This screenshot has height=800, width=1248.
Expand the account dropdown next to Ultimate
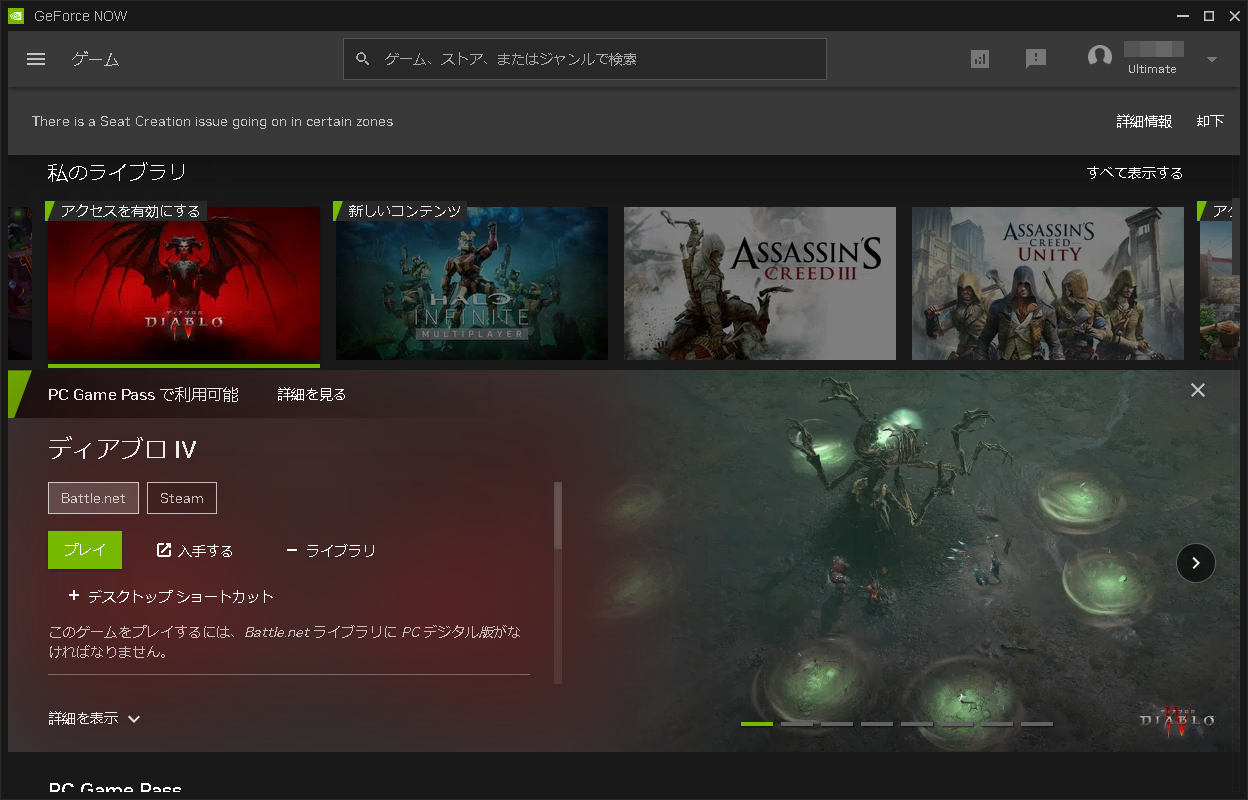tap(1210, 59)
